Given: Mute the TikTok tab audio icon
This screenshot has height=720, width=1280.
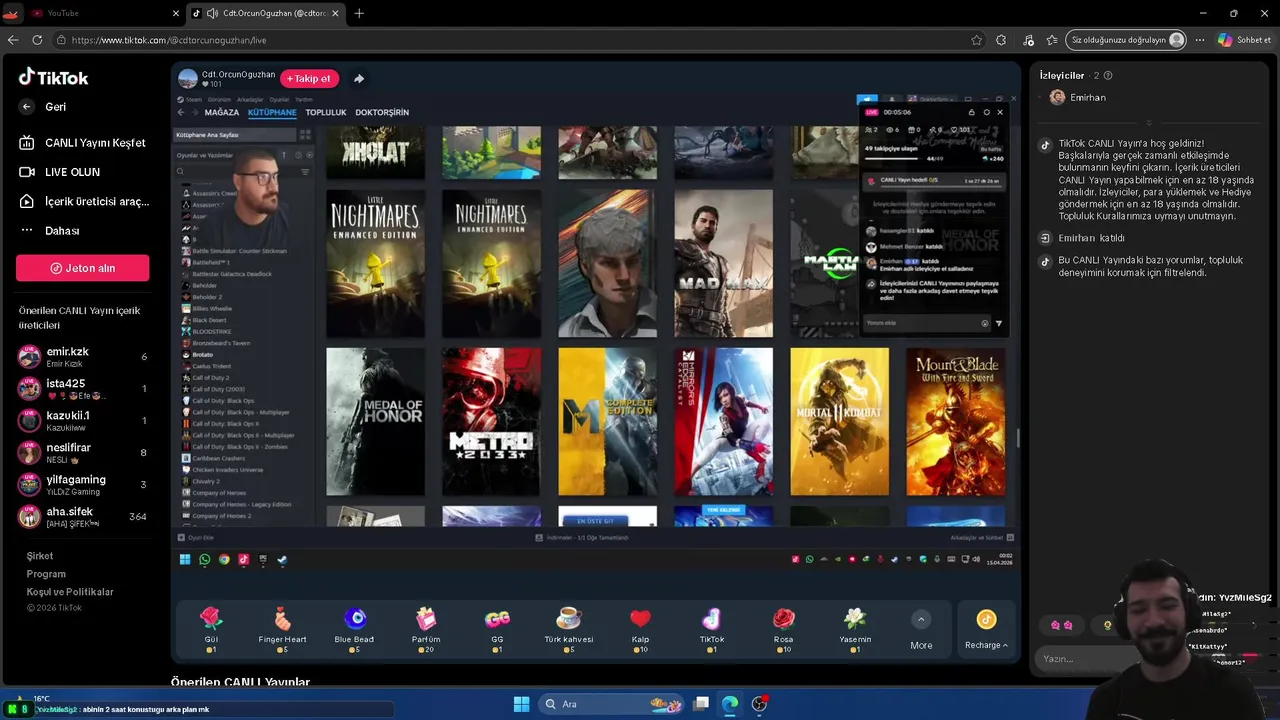Looking at the screenshot, I should (x=211, y=13).
